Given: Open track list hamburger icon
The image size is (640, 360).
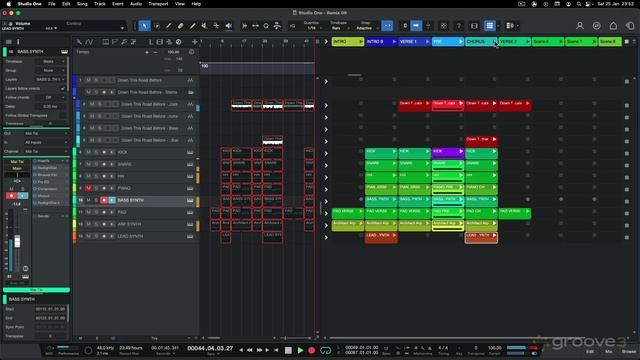Looking at the screenshot, I should [x=9, y=42].
